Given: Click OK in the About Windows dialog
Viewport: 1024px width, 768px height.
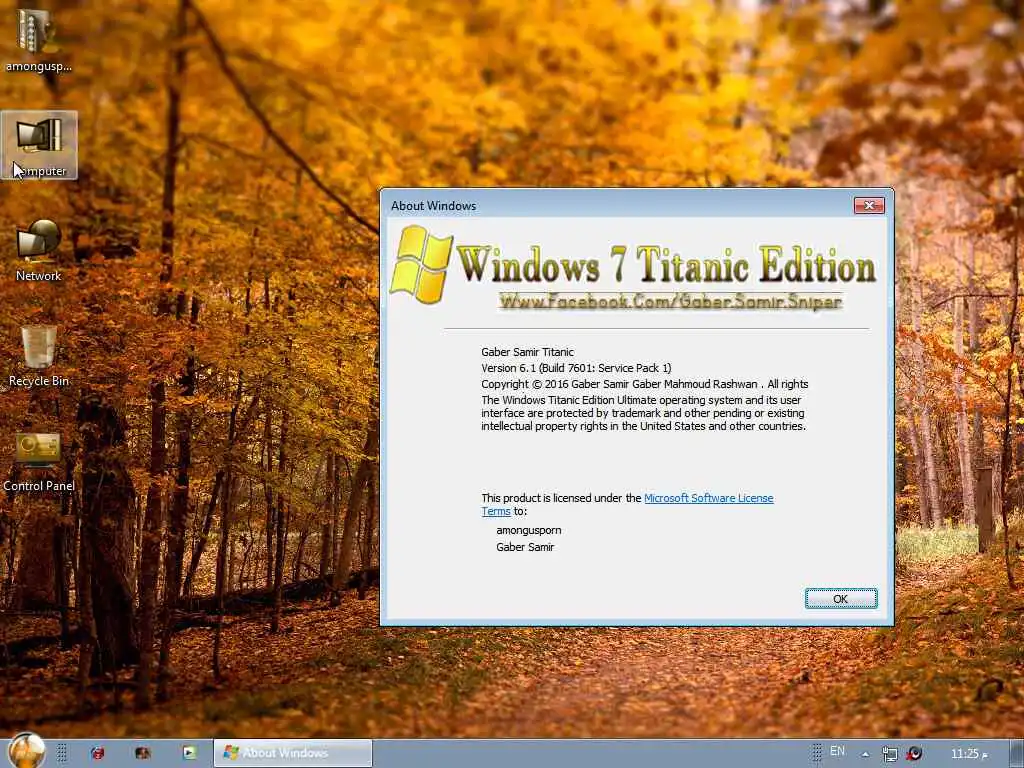Looking at the screenshot, I should tap(840, 599).
